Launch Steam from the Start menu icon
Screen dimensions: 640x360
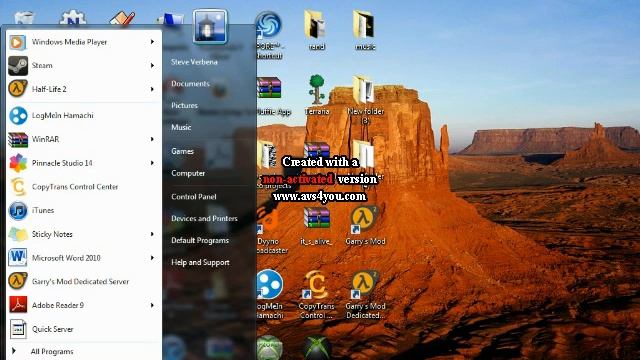pyautogui.click(x=18, y=65)
